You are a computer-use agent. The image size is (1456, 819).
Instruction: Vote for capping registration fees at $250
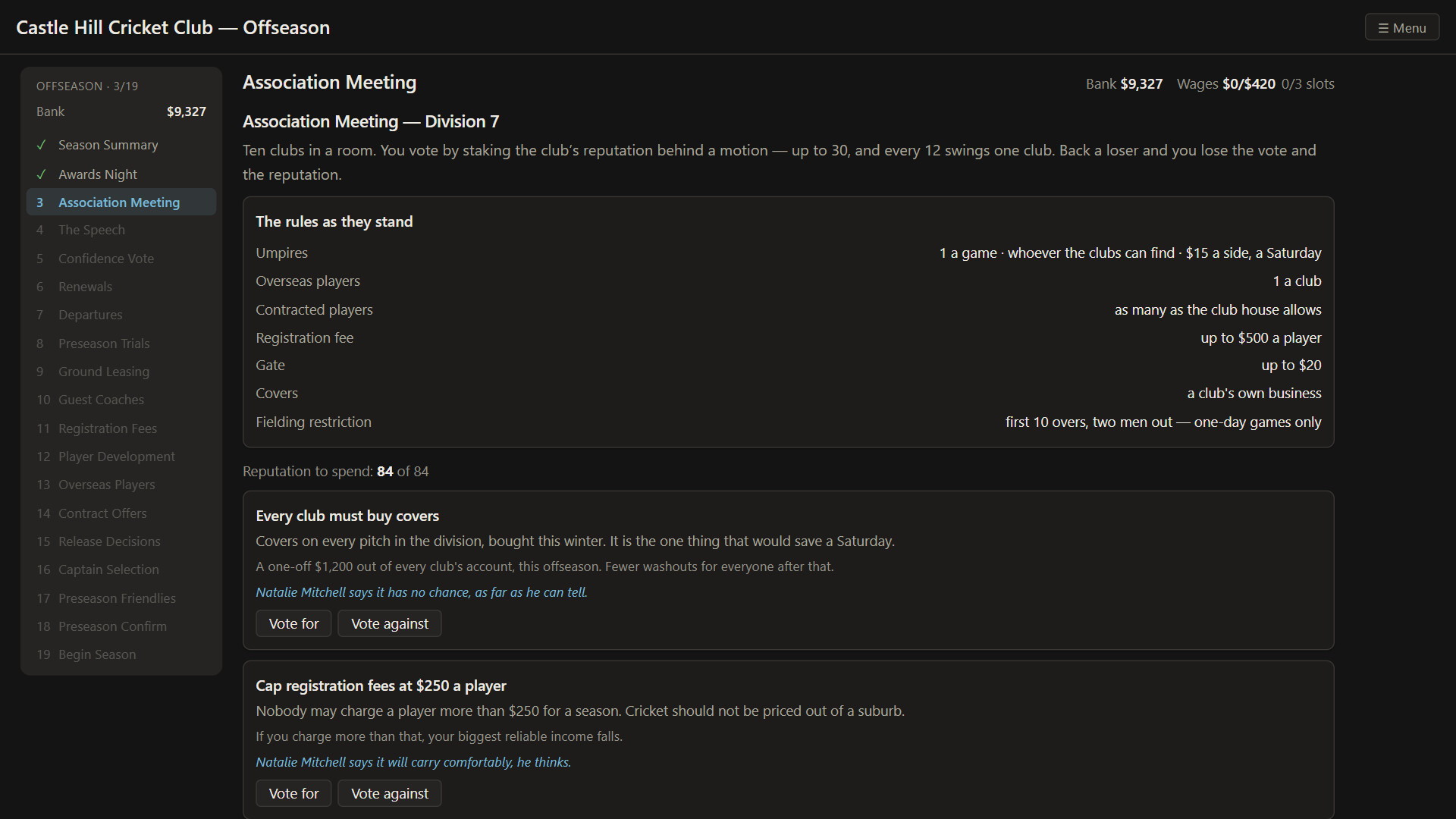pos(293,793)
